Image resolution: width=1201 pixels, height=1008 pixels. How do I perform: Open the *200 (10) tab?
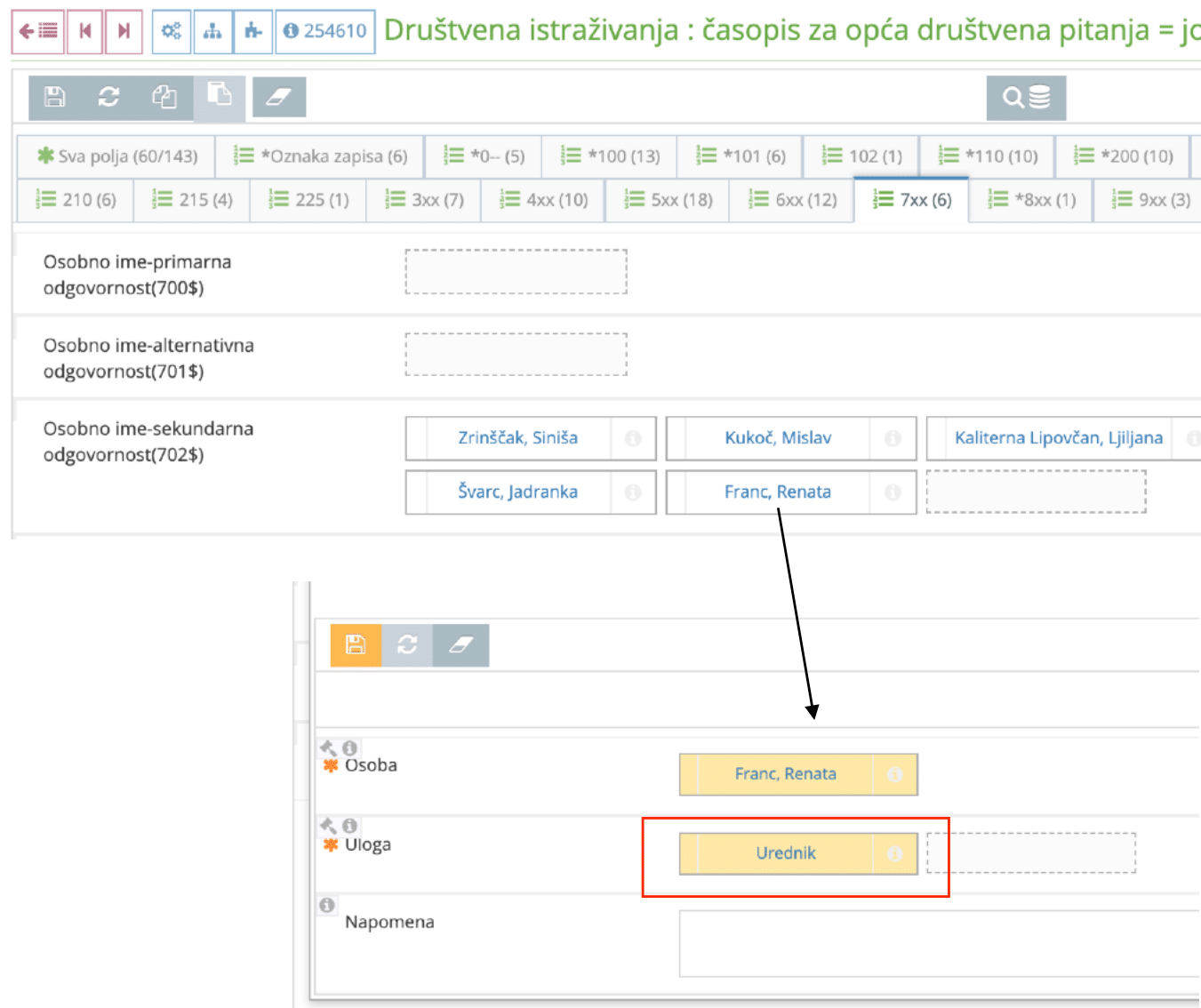1124,156
